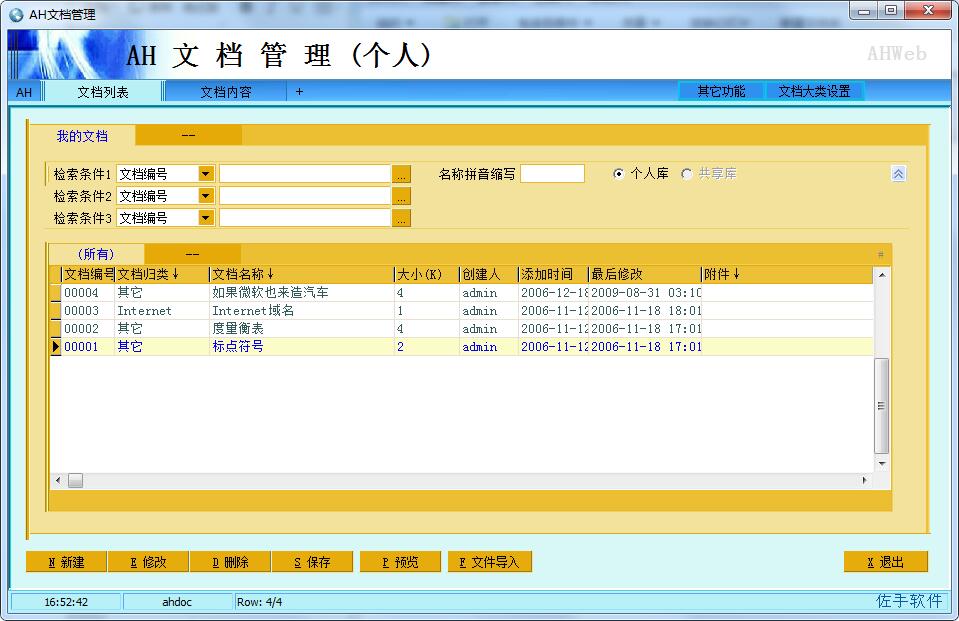Open the 检索条件1 field dropdown

coord(205,172)
